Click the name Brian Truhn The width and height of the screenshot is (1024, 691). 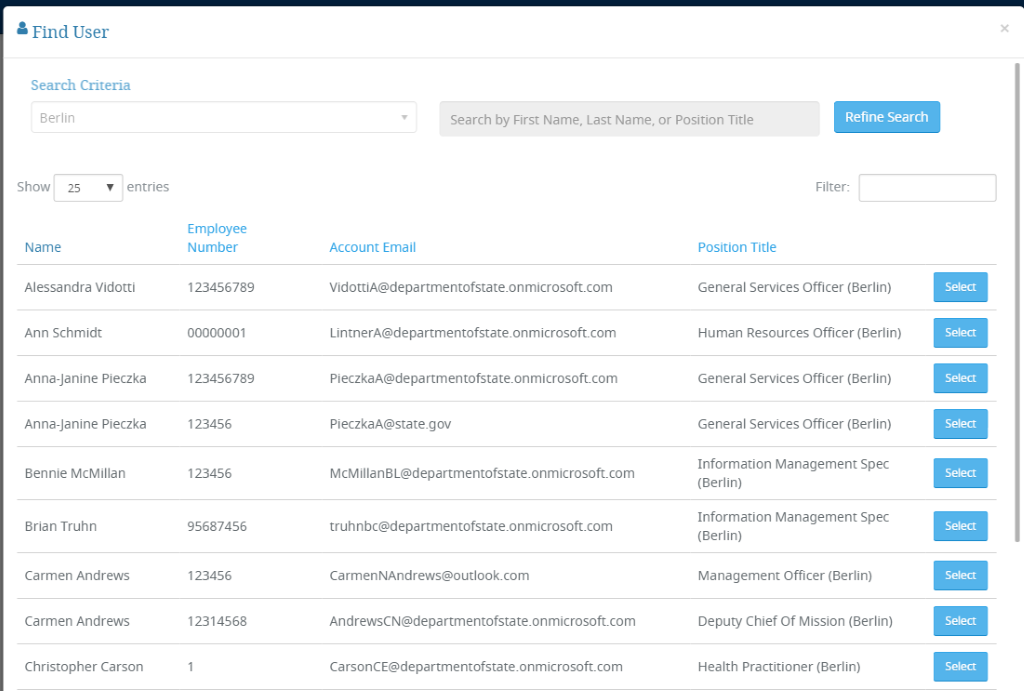61,526
